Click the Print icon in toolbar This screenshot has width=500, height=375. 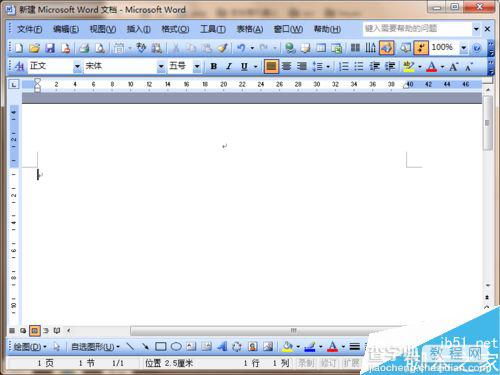pyautogui.click(x=84, y=48)
